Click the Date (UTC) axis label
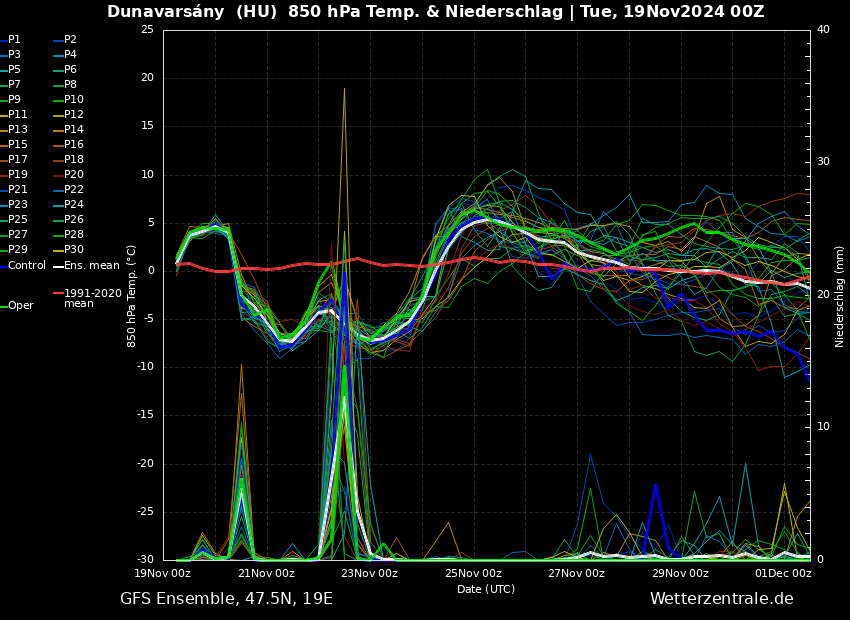The height and width of the screenshot is (620, 850). 486,590
